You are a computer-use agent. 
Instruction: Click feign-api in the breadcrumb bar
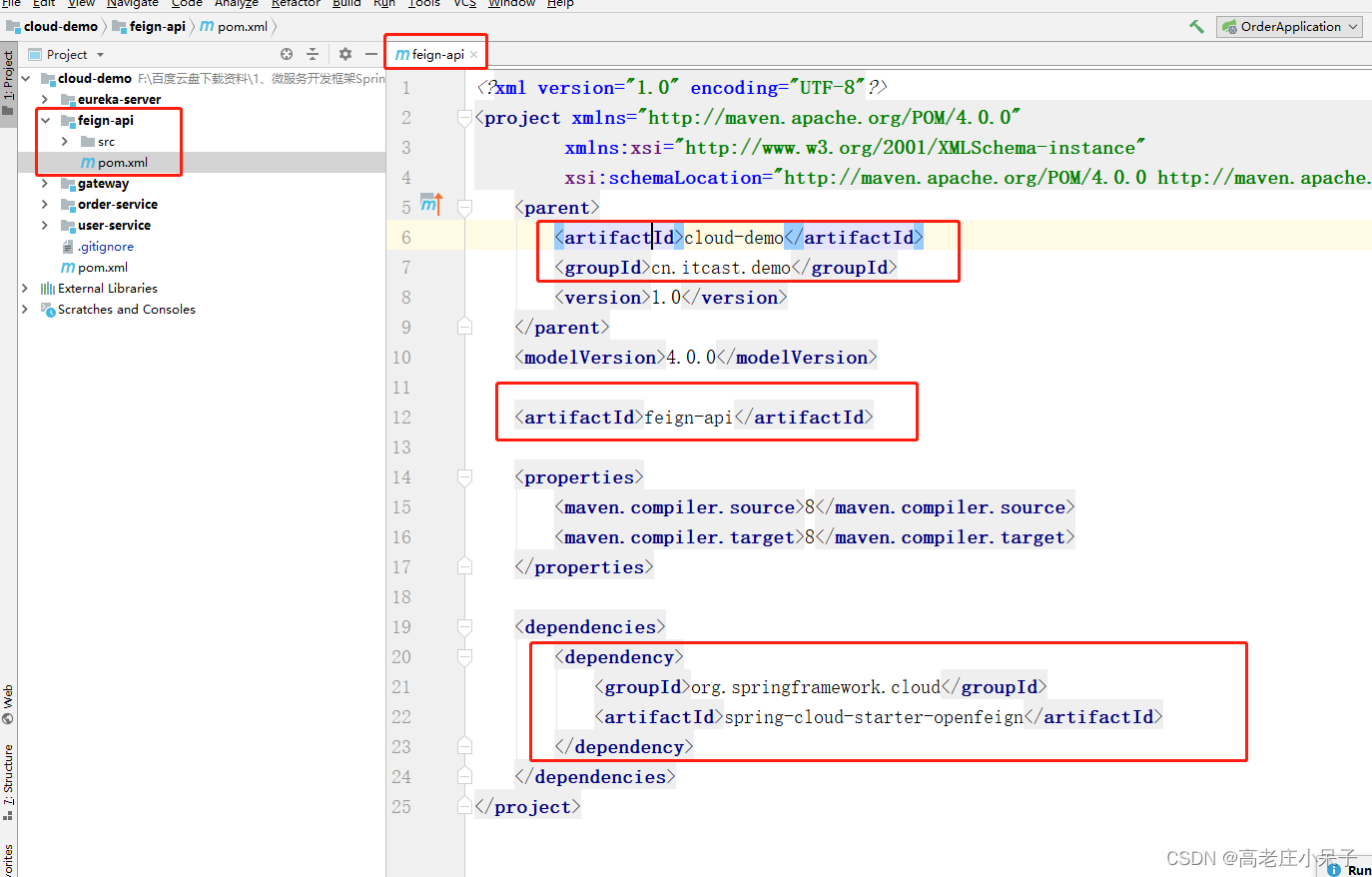(155, 26)
